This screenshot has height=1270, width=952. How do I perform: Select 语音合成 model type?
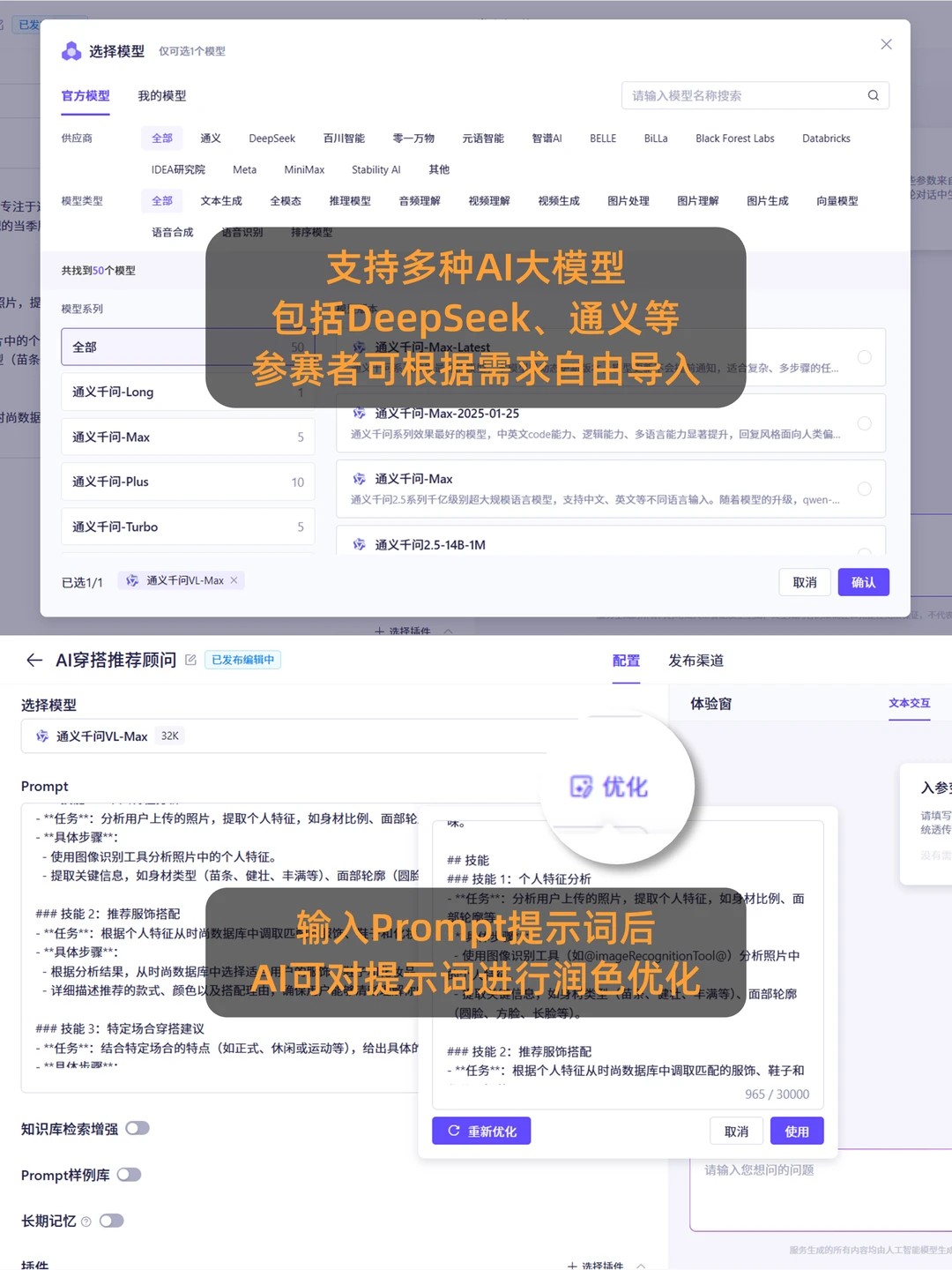[173, 232]
